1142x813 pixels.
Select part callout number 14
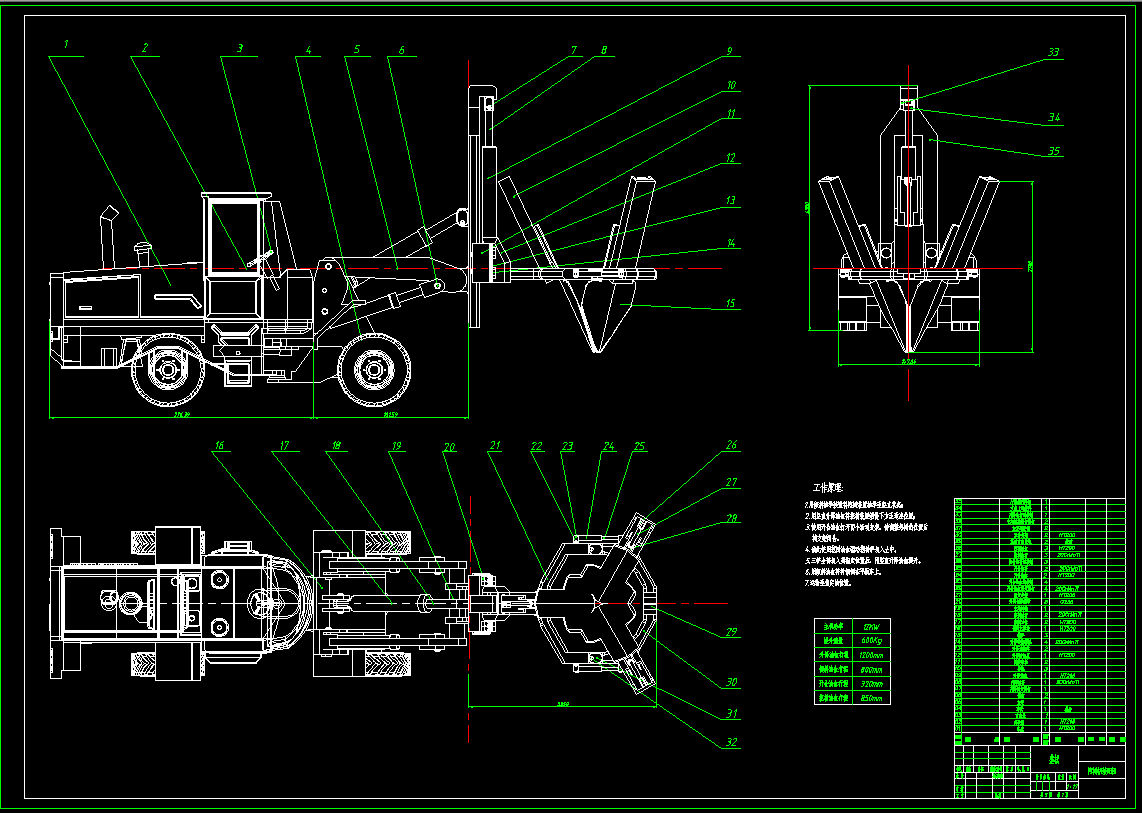(x=731, y=243)
